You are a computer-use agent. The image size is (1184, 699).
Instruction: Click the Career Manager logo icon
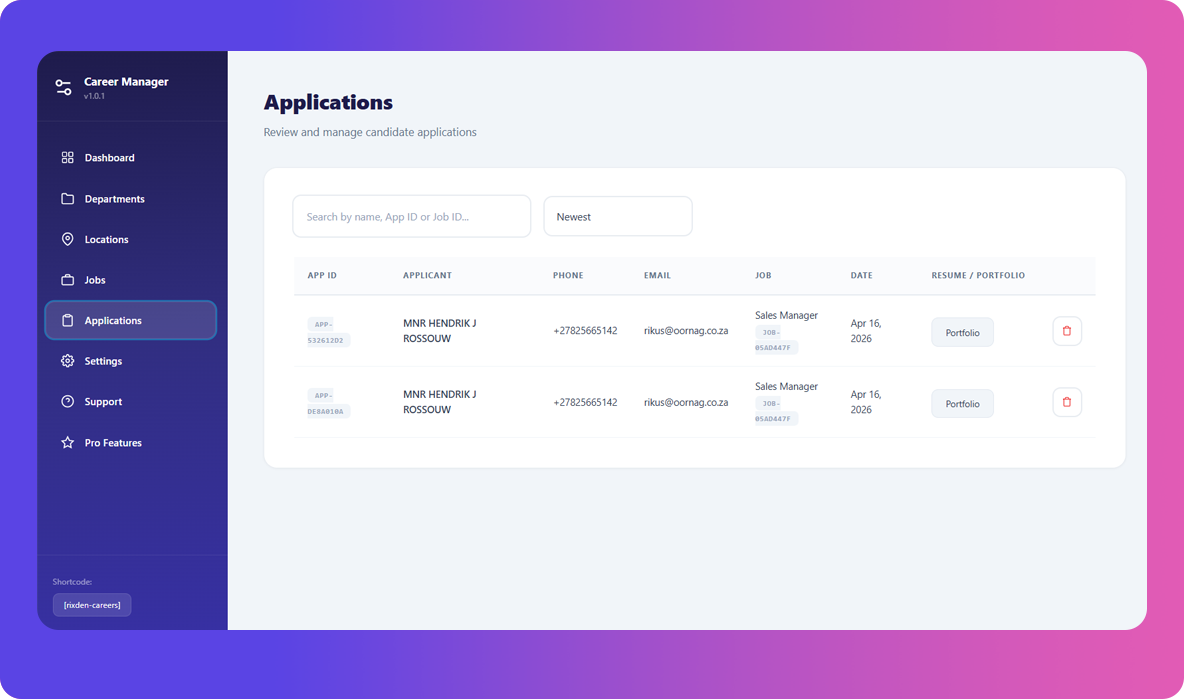pos(63,87)
